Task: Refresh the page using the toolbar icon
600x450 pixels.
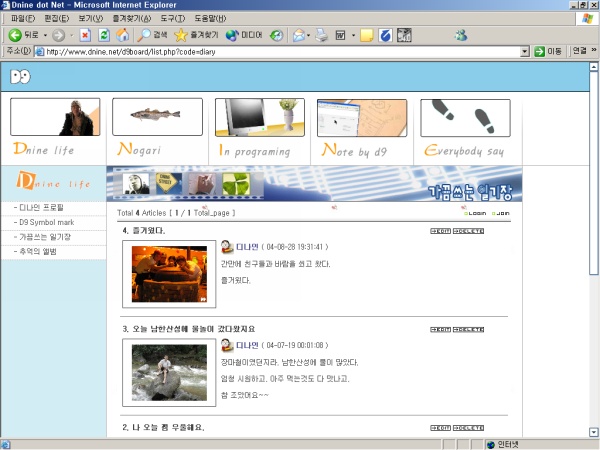Action: [x=104, y=35]
